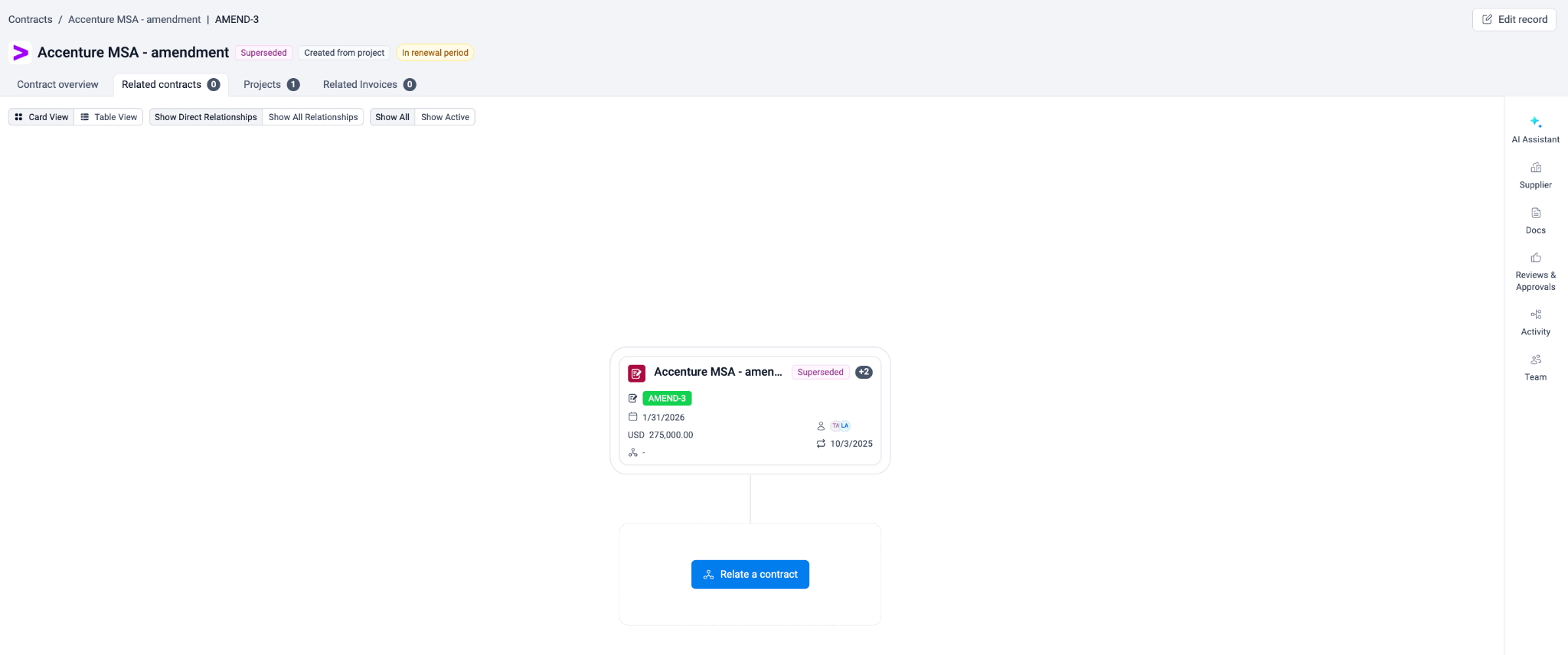Click the red contract icon on card
This screenshot has width=1568, height=655.
pyautogui.click(x=636, y=373)
